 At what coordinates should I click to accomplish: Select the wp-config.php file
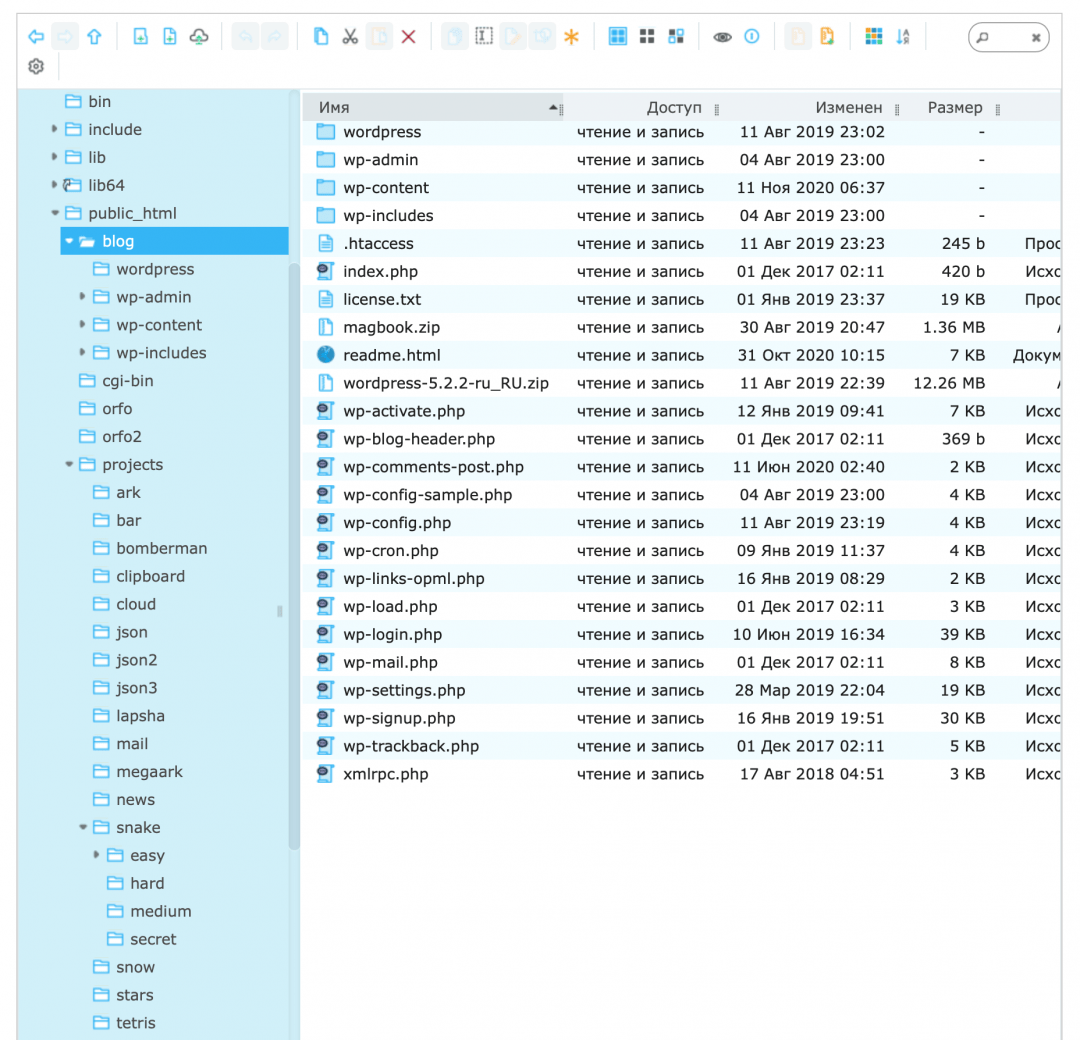396,523
